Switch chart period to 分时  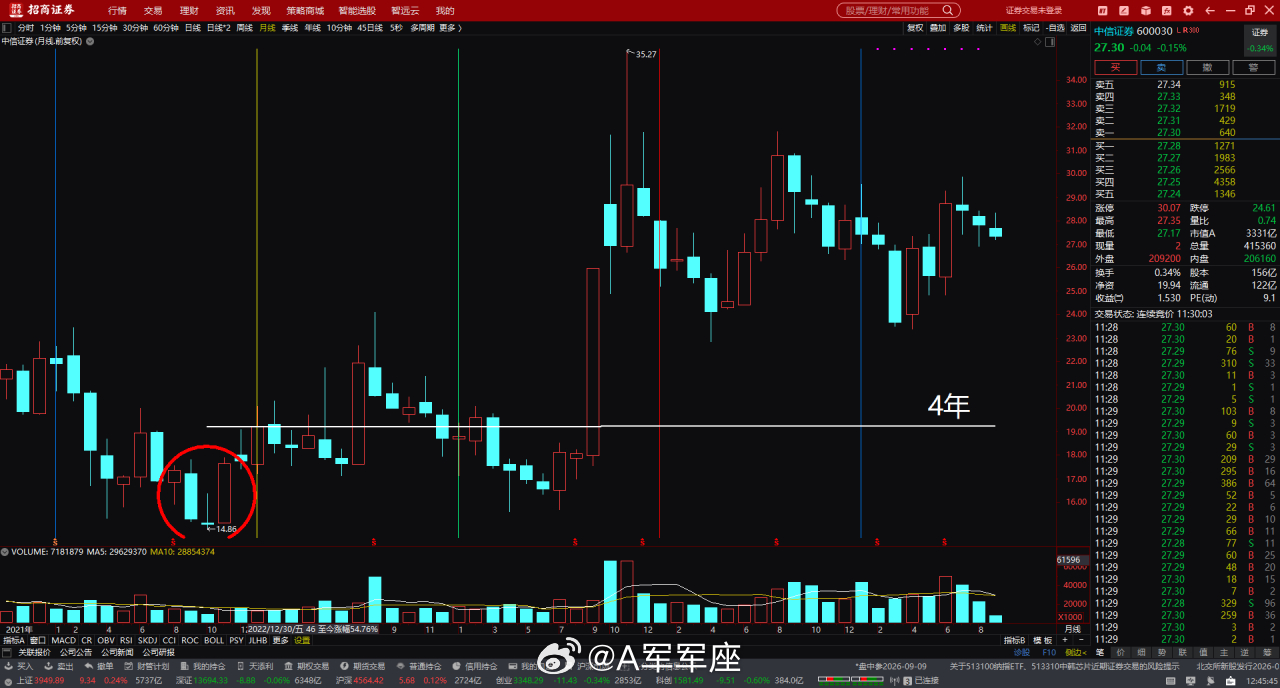[x=26, y=28]
